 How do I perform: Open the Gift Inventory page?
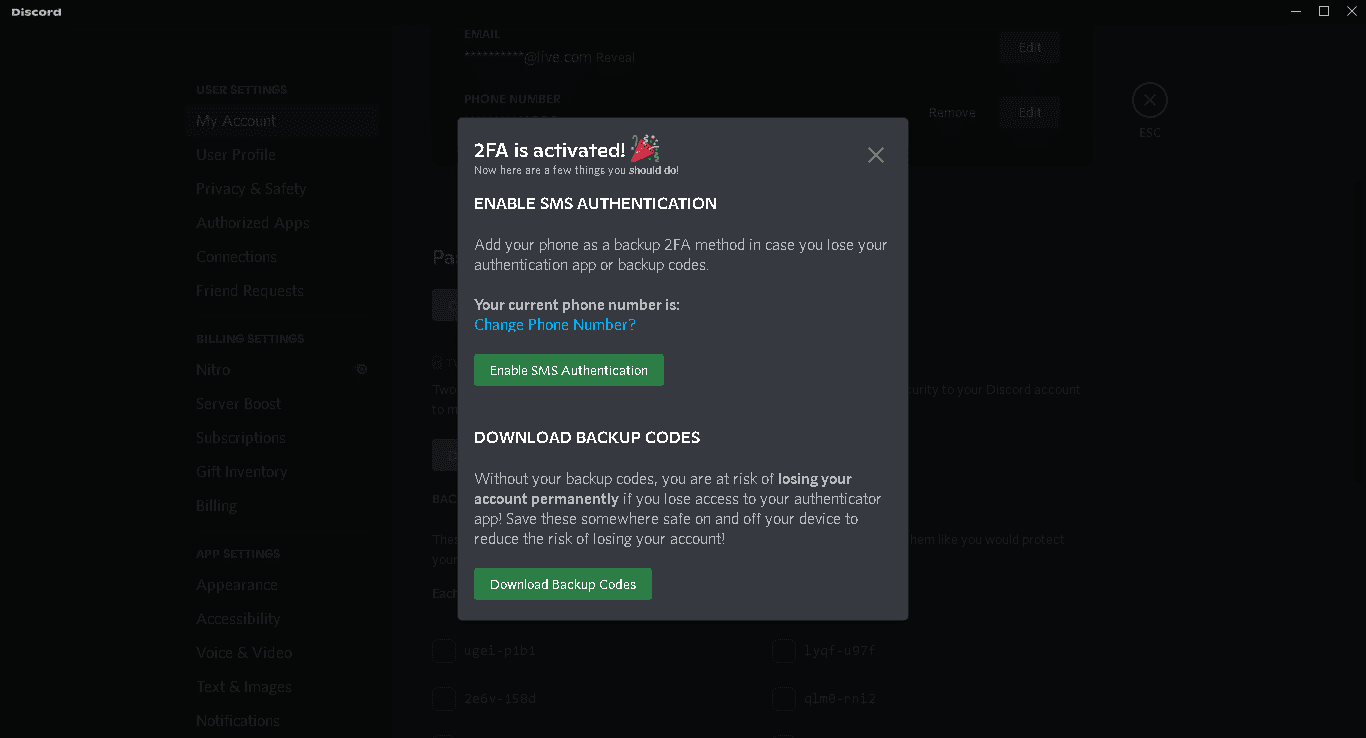[242, 472]
